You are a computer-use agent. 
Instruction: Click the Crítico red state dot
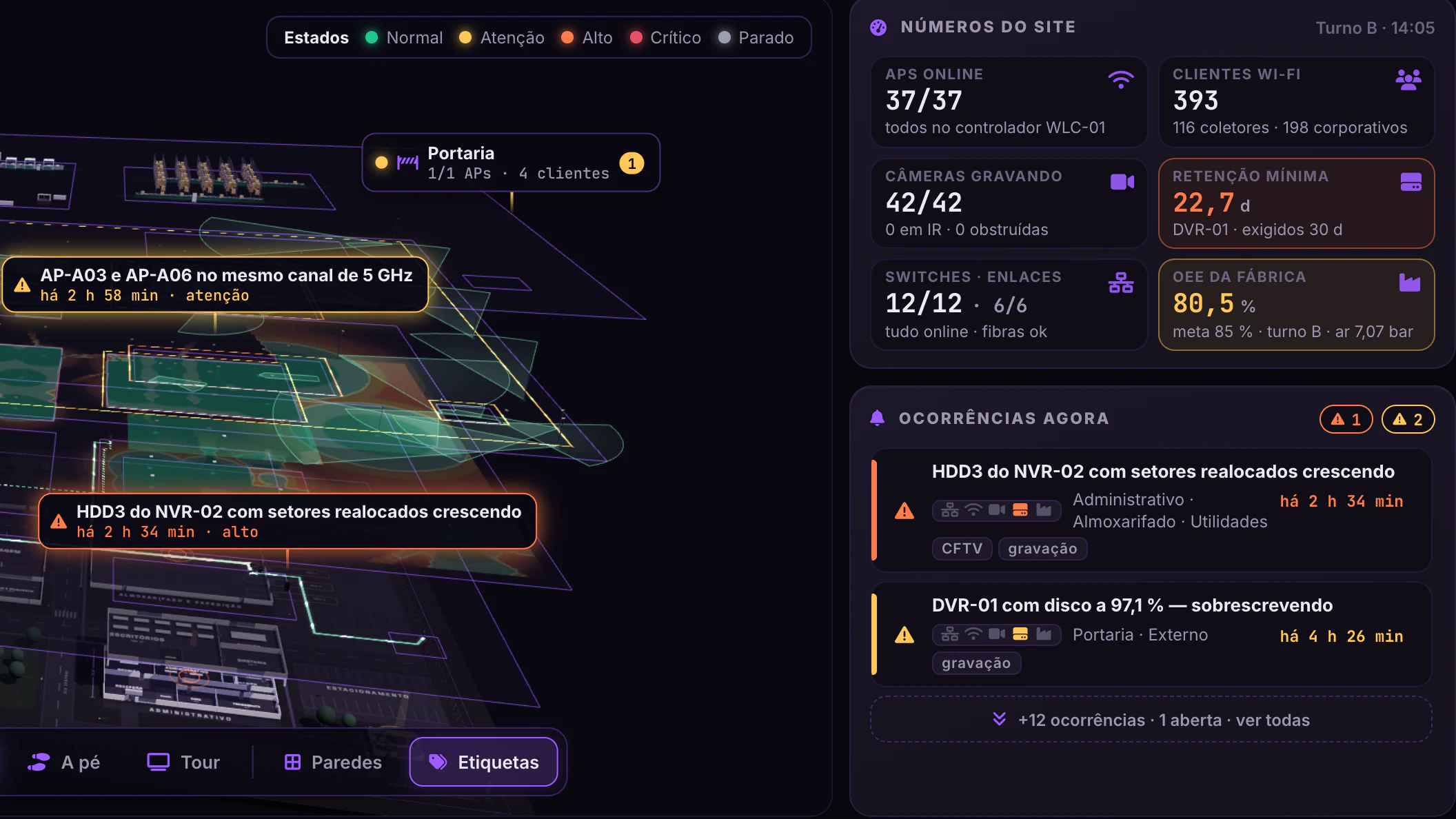pyautogui.click(x=636, y=37)
